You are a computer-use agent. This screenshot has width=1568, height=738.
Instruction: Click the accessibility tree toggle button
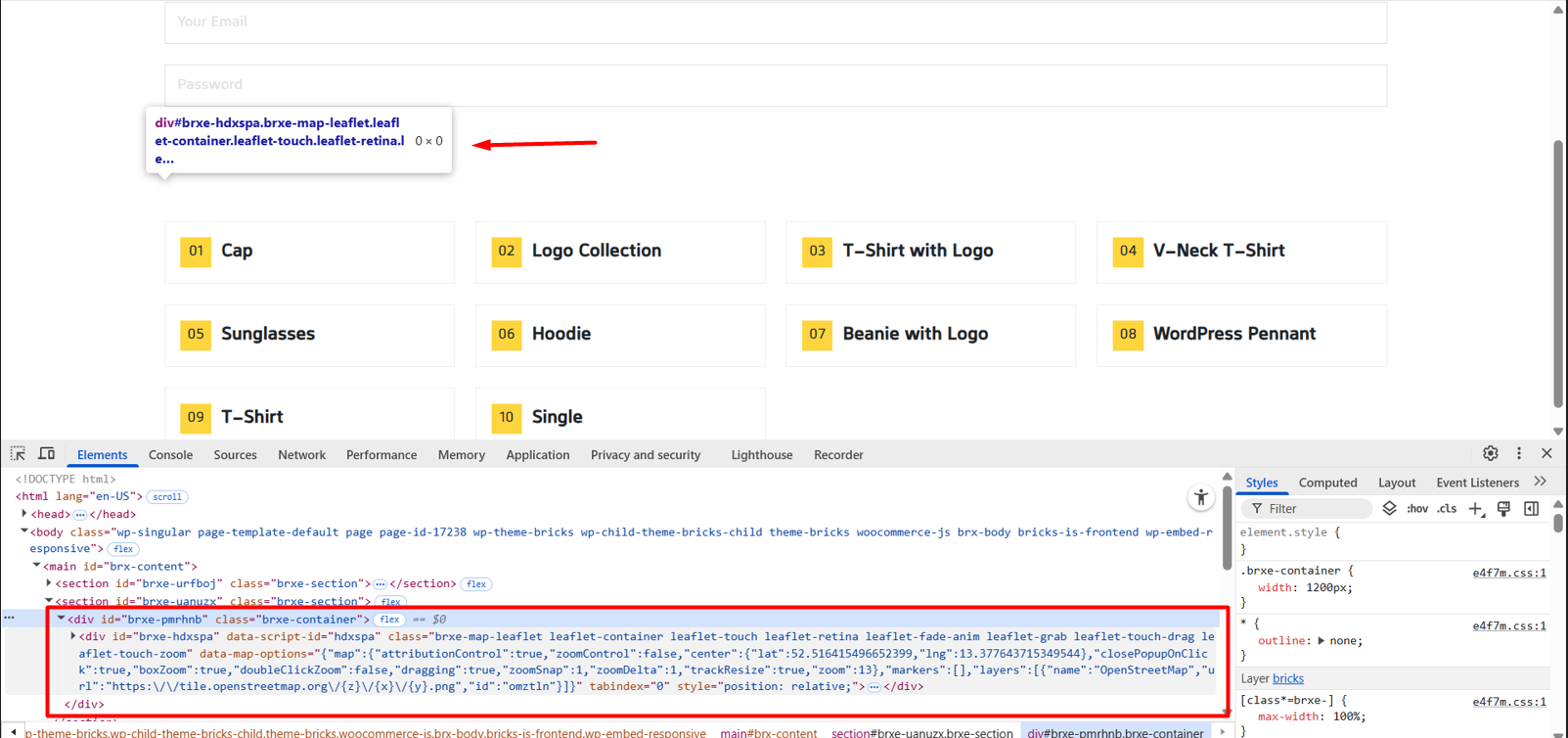(1200, 498)
